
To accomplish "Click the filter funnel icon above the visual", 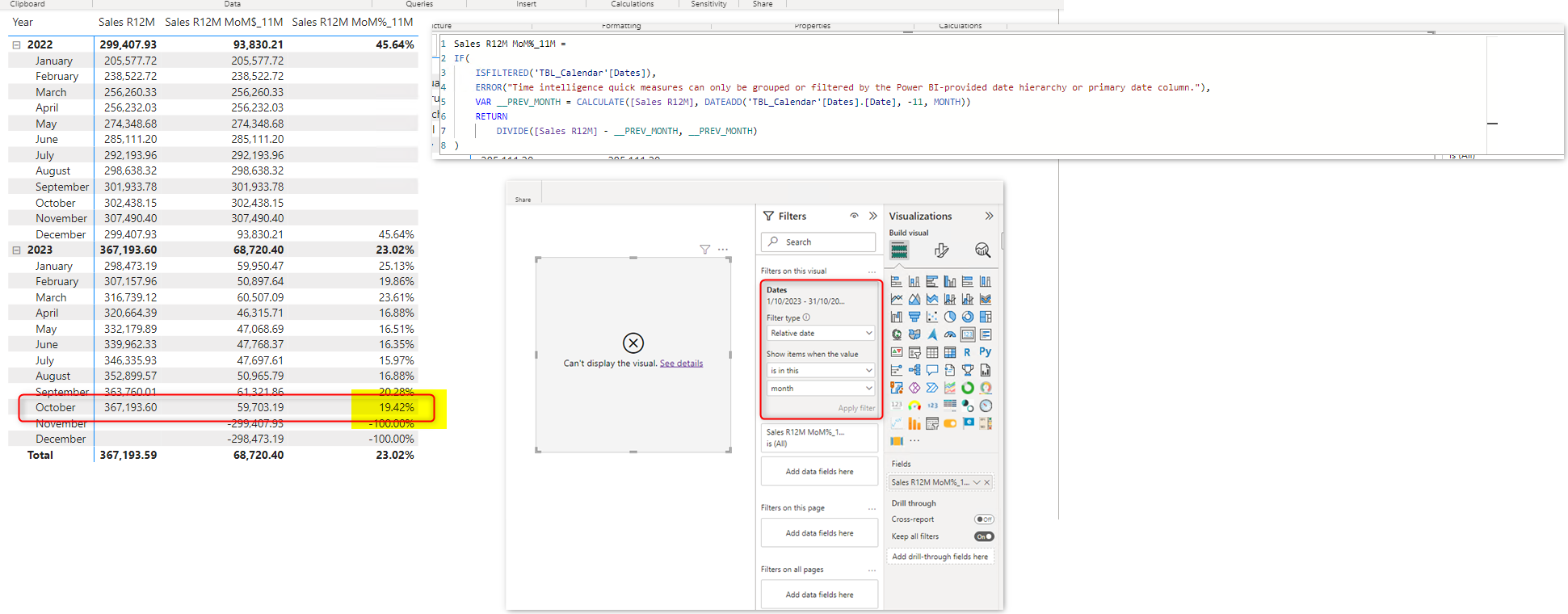I will click(x=705, y=250).
